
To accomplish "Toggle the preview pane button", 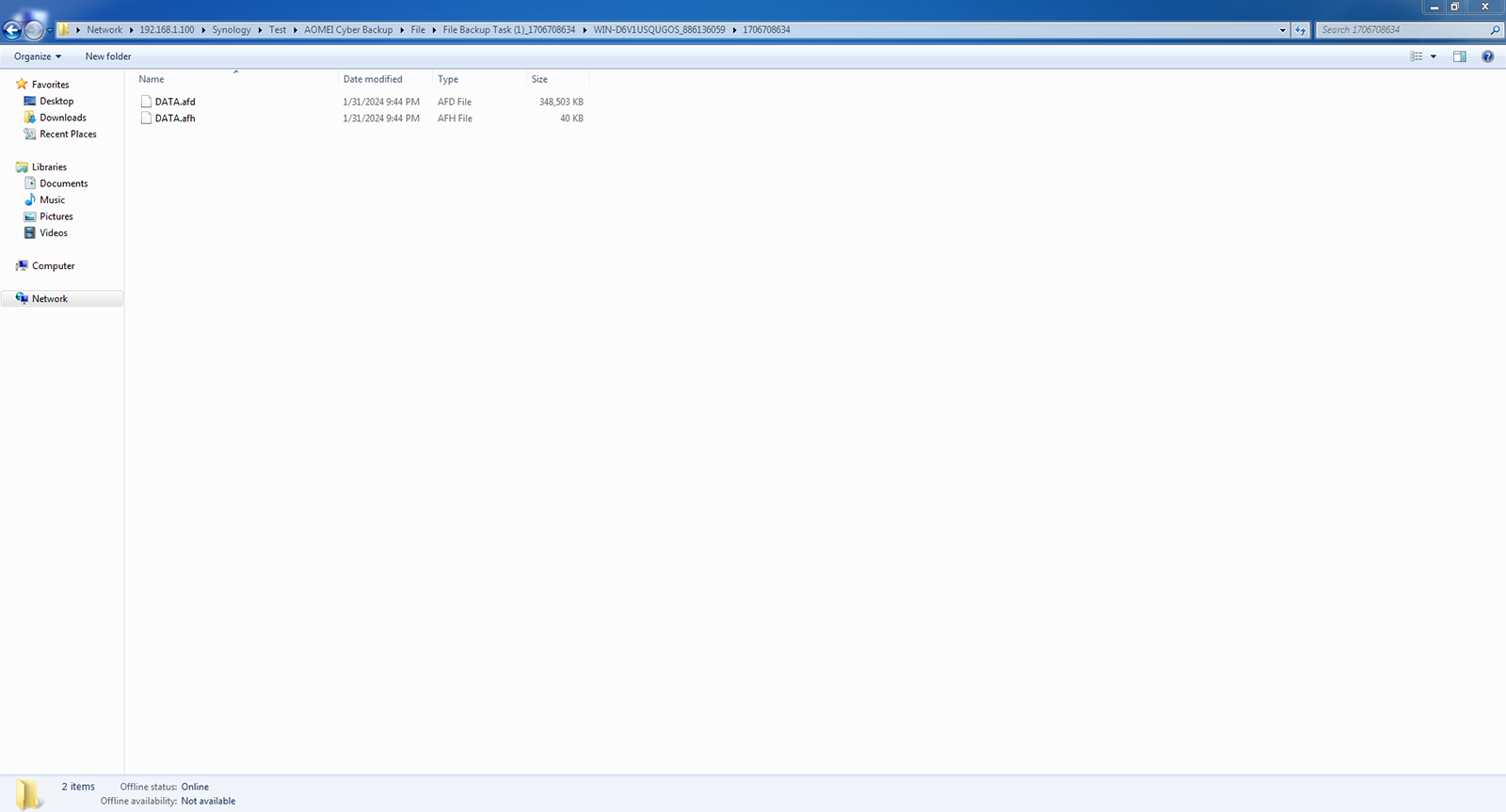I will (1460, 56).
